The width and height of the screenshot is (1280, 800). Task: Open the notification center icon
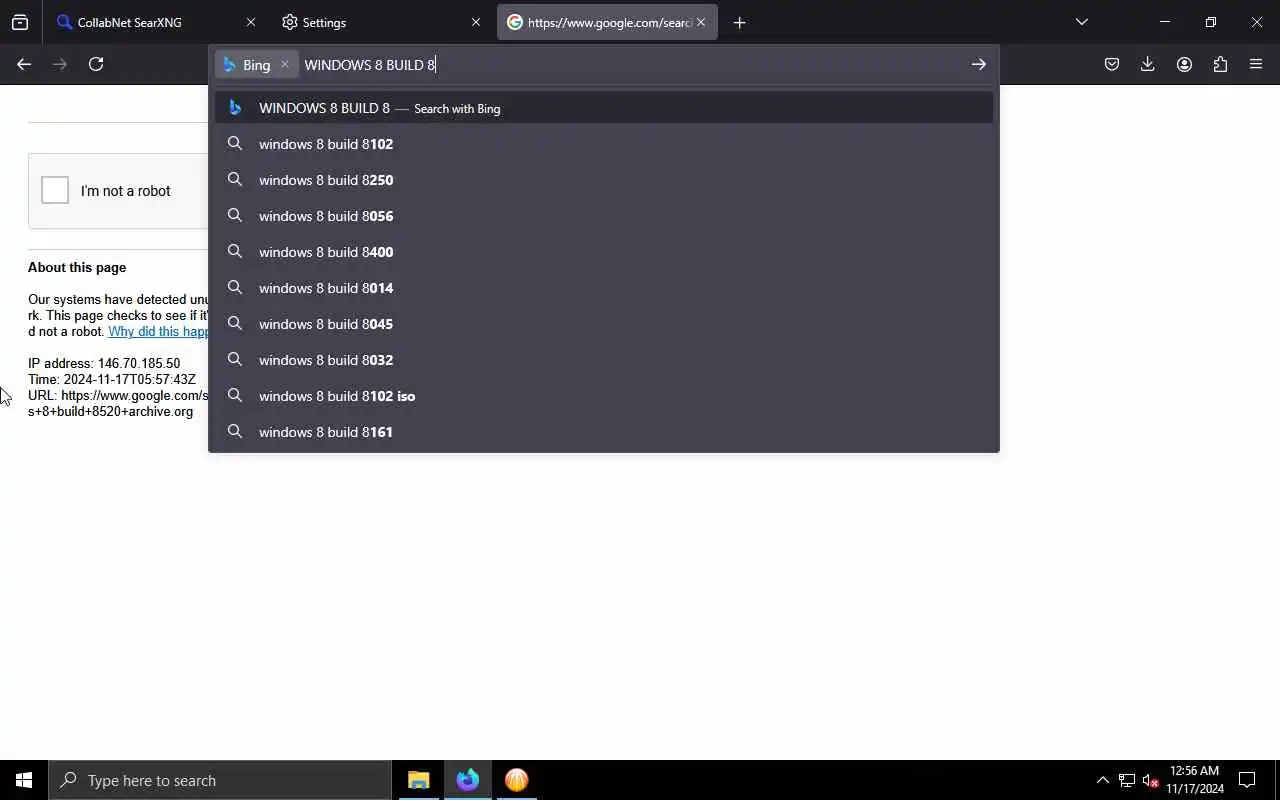[x=1247, y=780]
